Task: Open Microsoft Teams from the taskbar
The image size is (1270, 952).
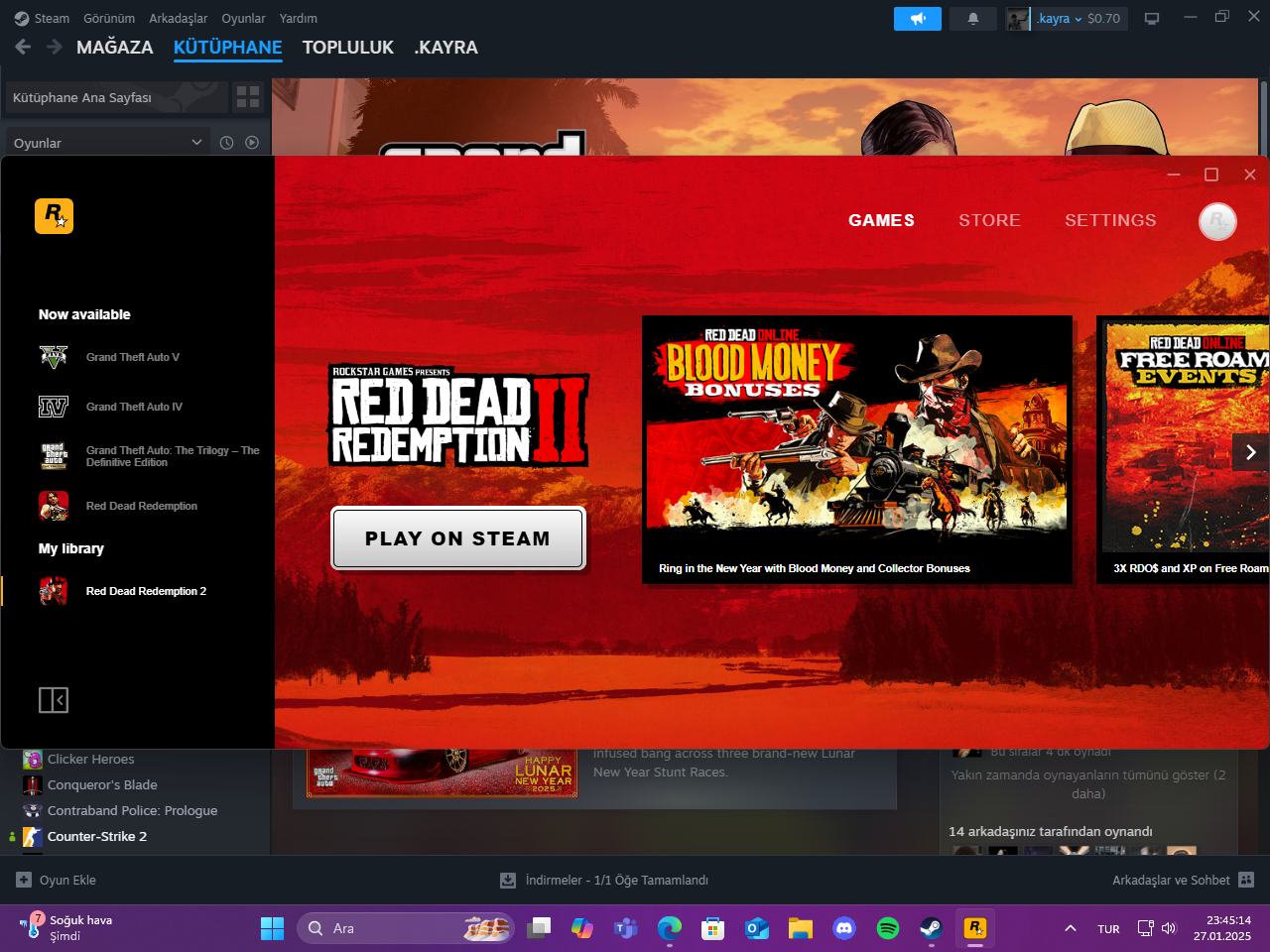Action: (x=626, y=928)
